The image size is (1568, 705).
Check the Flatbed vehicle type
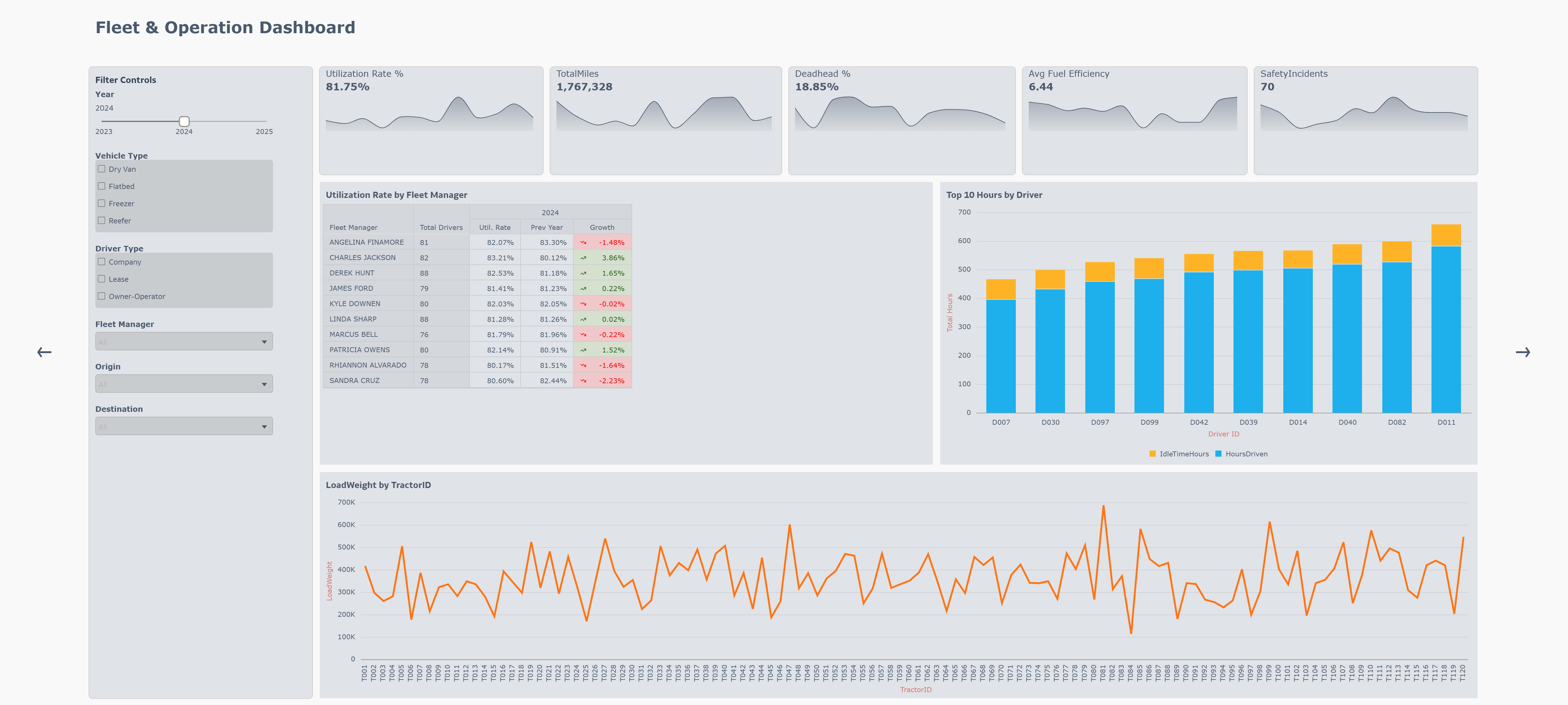point(102,186)
